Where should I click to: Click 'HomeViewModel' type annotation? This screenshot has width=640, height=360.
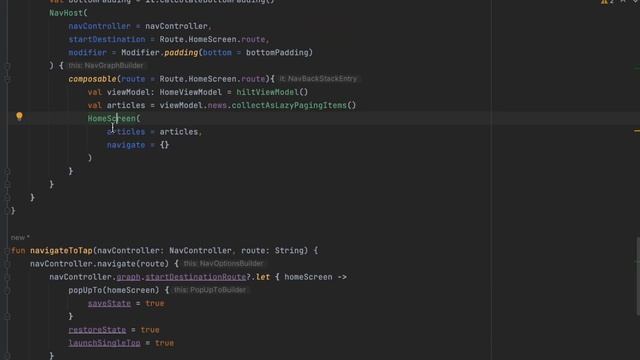pyautogui.click(x=191, y=92)
